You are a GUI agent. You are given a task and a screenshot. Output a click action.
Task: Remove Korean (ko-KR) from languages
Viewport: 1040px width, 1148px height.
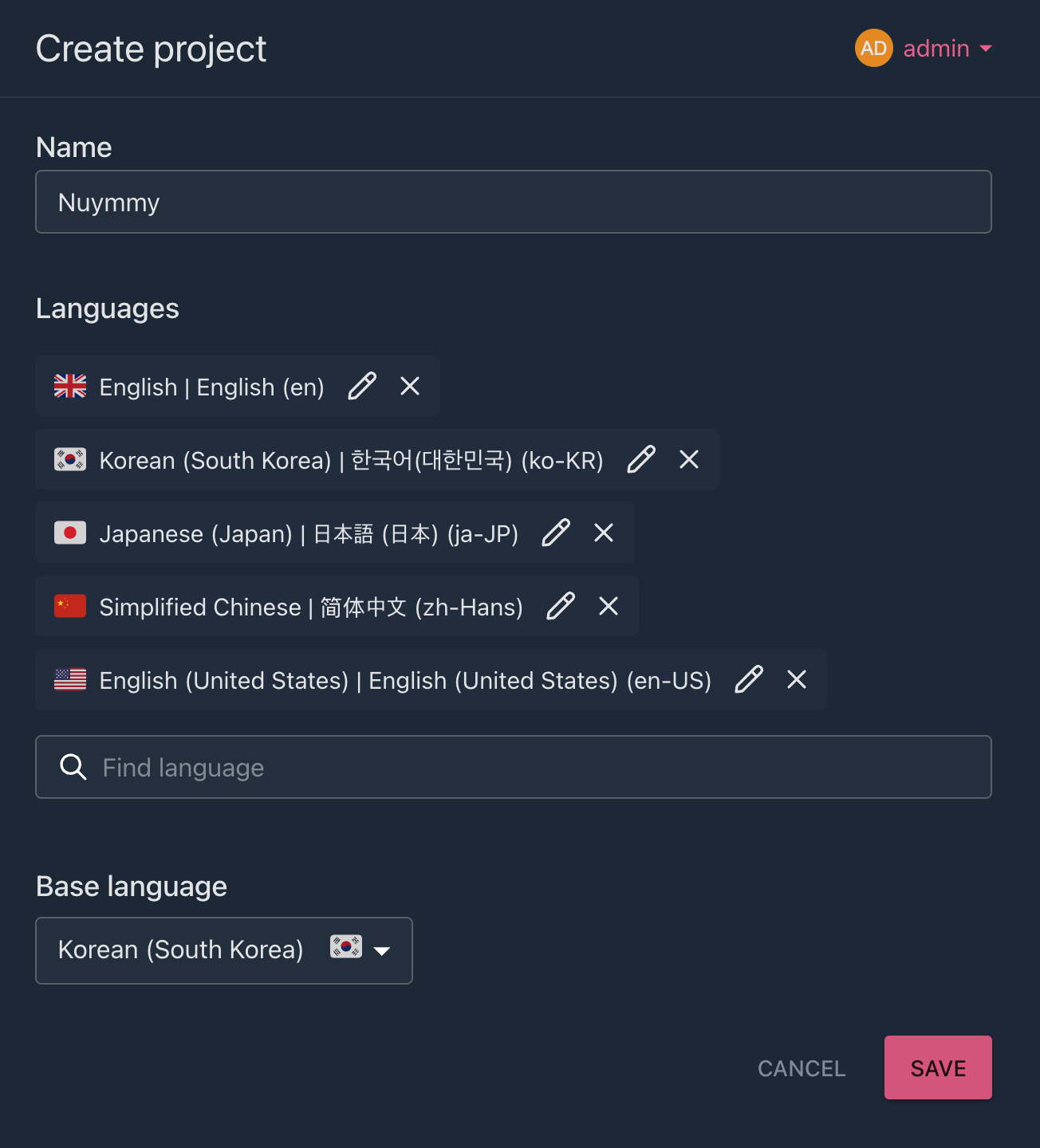[x=689, y=459]
